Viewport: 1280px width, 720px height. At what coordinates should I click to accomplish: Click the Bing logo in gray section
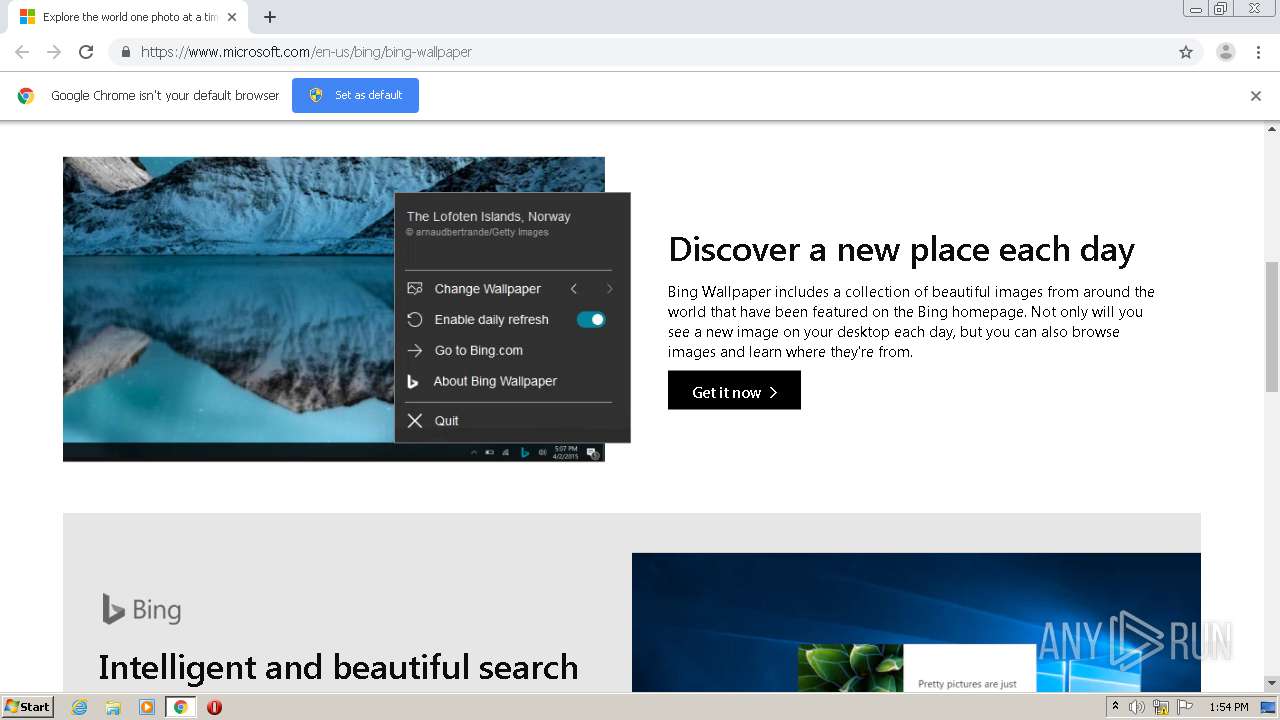[x=141, y=609]
